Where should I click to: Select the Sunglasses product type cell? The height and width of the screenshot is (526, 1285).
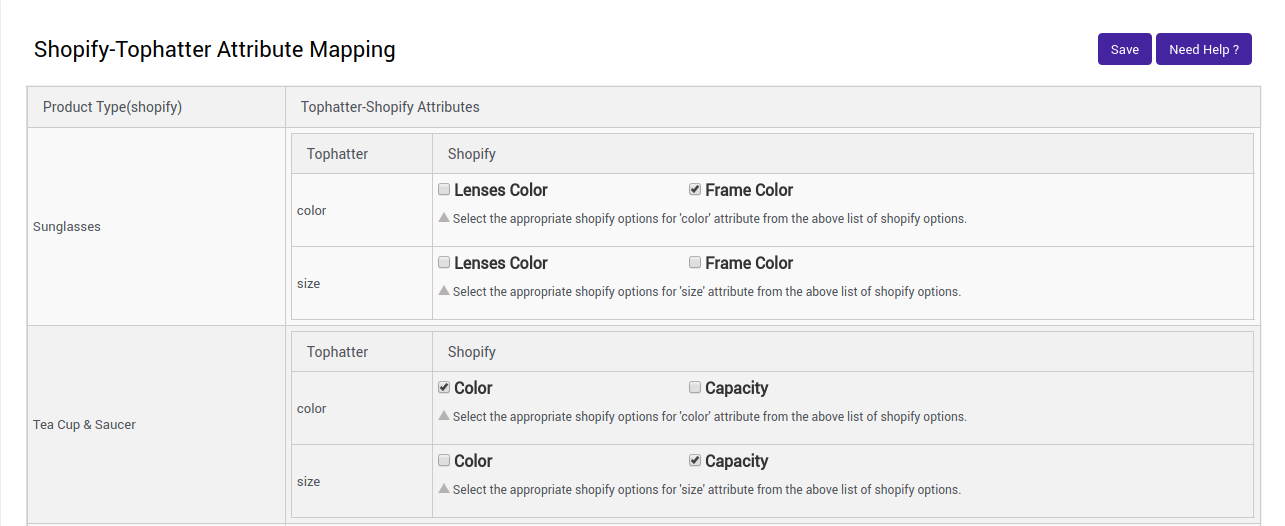[67, 227]
